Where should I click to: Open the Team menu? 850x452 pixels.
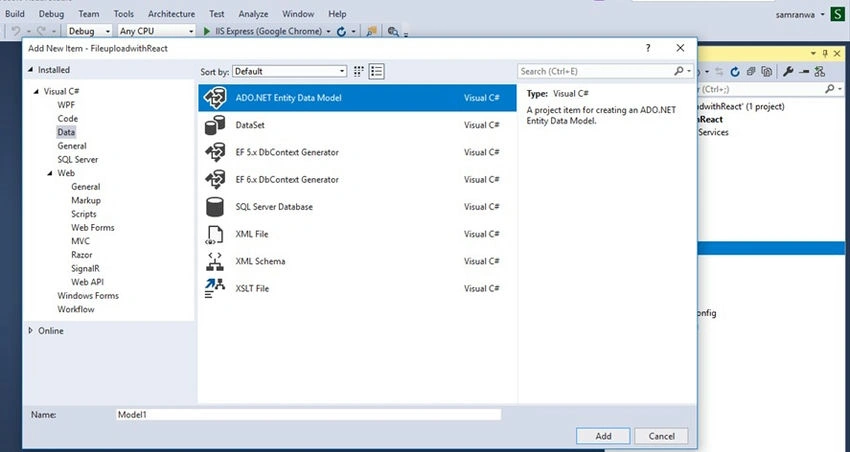tap(88, 14)
